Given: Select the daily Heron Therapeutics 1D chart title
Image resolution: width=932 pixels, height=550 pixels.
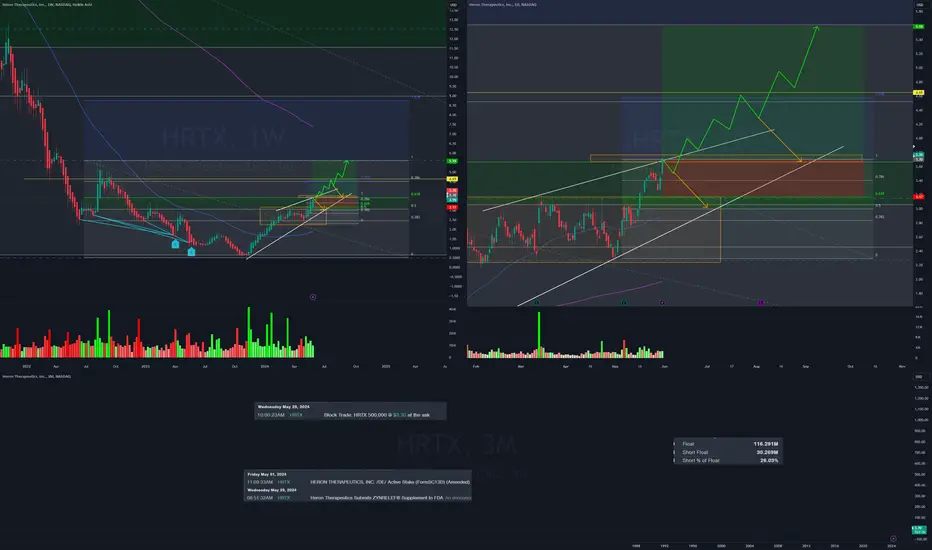Looking at the screenshot, I should 503,5.
